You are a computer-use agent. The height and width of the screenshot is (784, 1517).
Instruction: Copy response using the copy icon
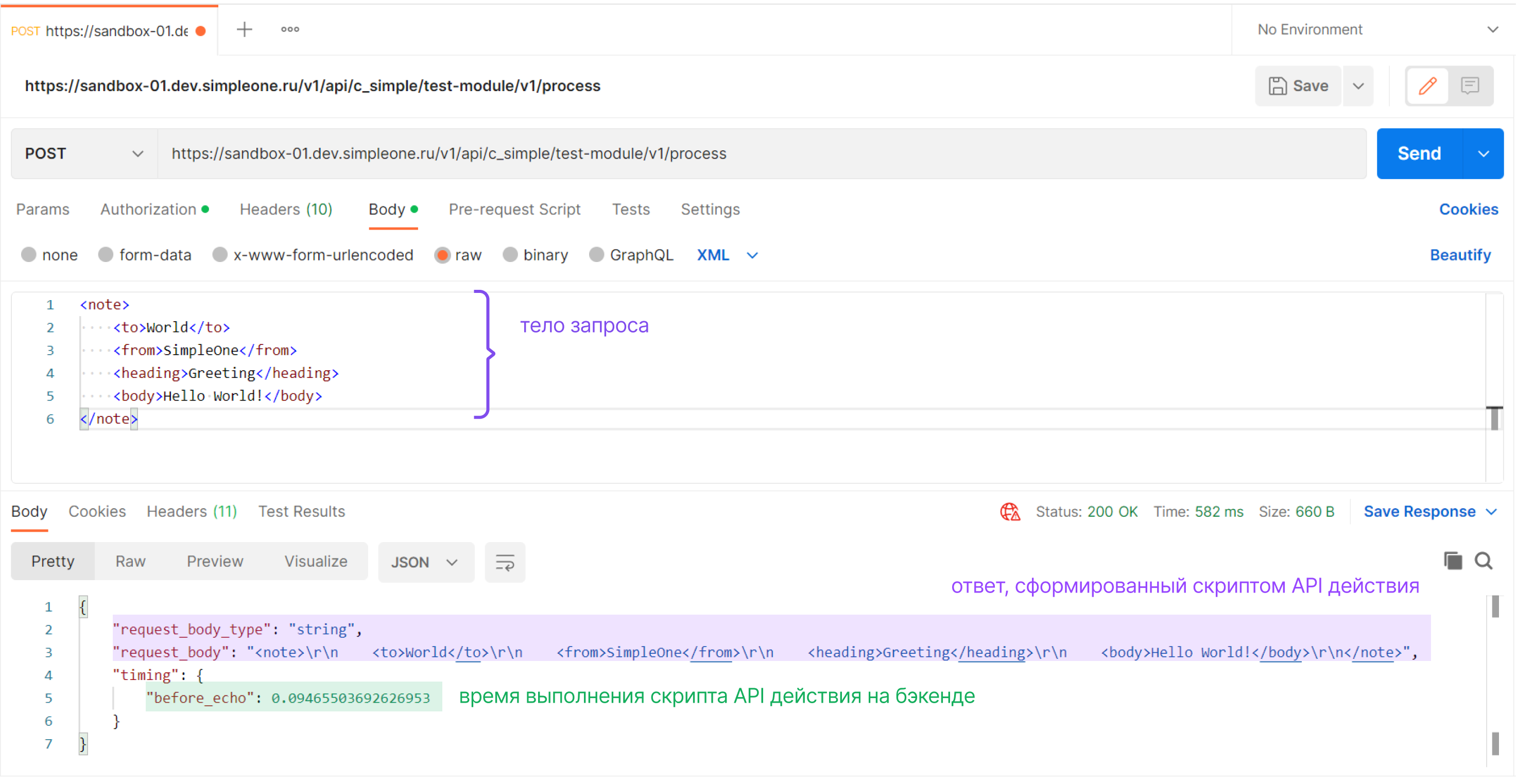(x=1452, y=561)
